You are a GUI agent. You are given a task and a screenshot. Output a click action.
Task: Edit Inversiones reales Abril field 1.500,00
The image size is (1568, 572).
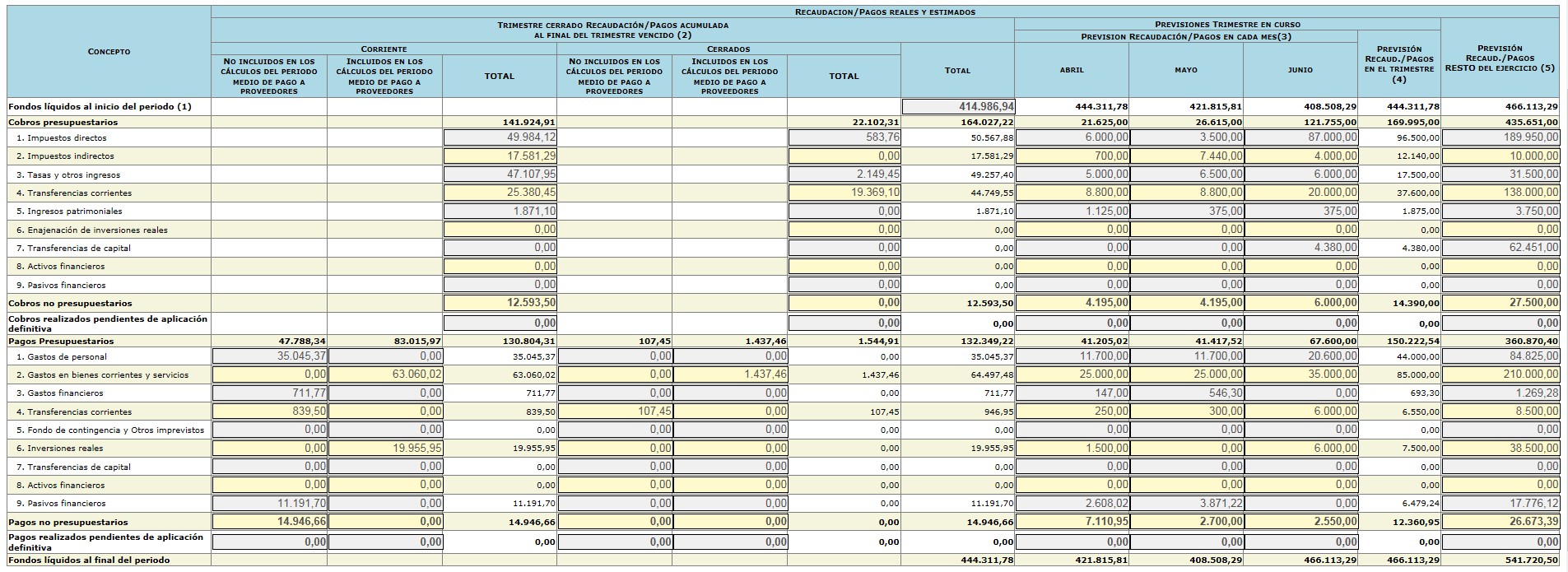pyautogui.click(x=1072, y=449)
